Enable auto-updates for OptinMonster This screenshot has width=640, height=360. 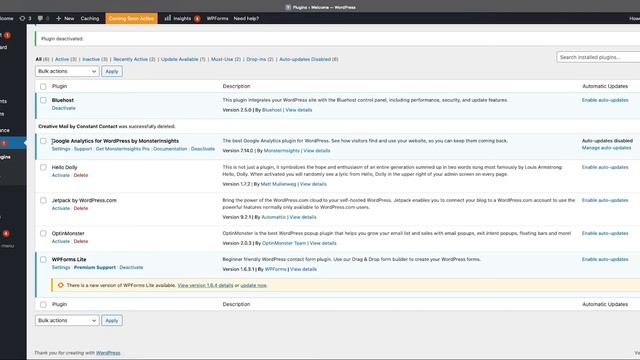click(605, 234)
